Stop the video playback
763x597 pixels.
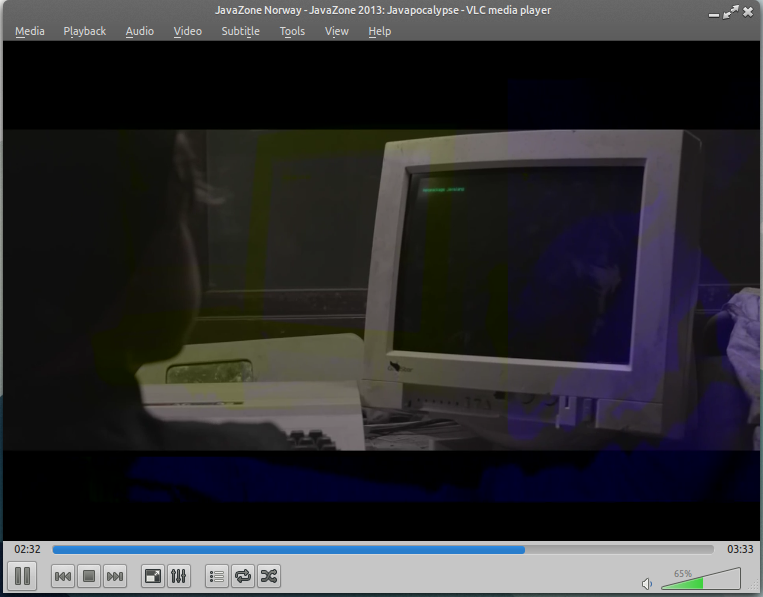[x=89, y=577]
